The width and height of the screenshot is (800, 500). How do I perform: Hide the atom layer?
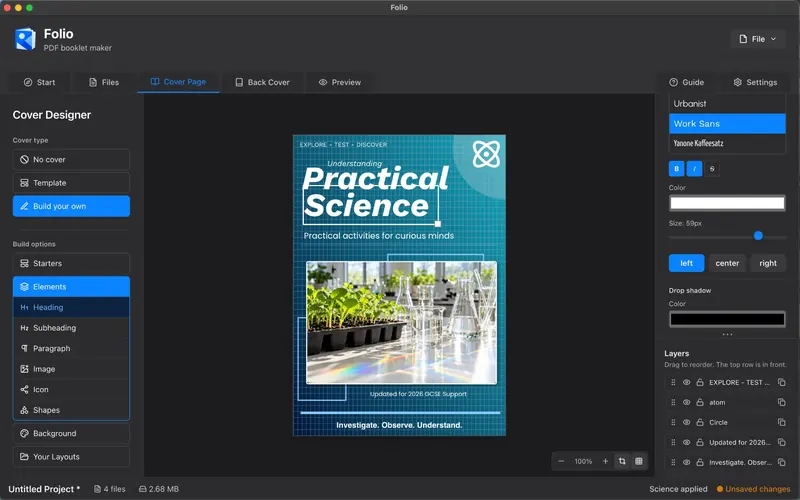point(686,402)
